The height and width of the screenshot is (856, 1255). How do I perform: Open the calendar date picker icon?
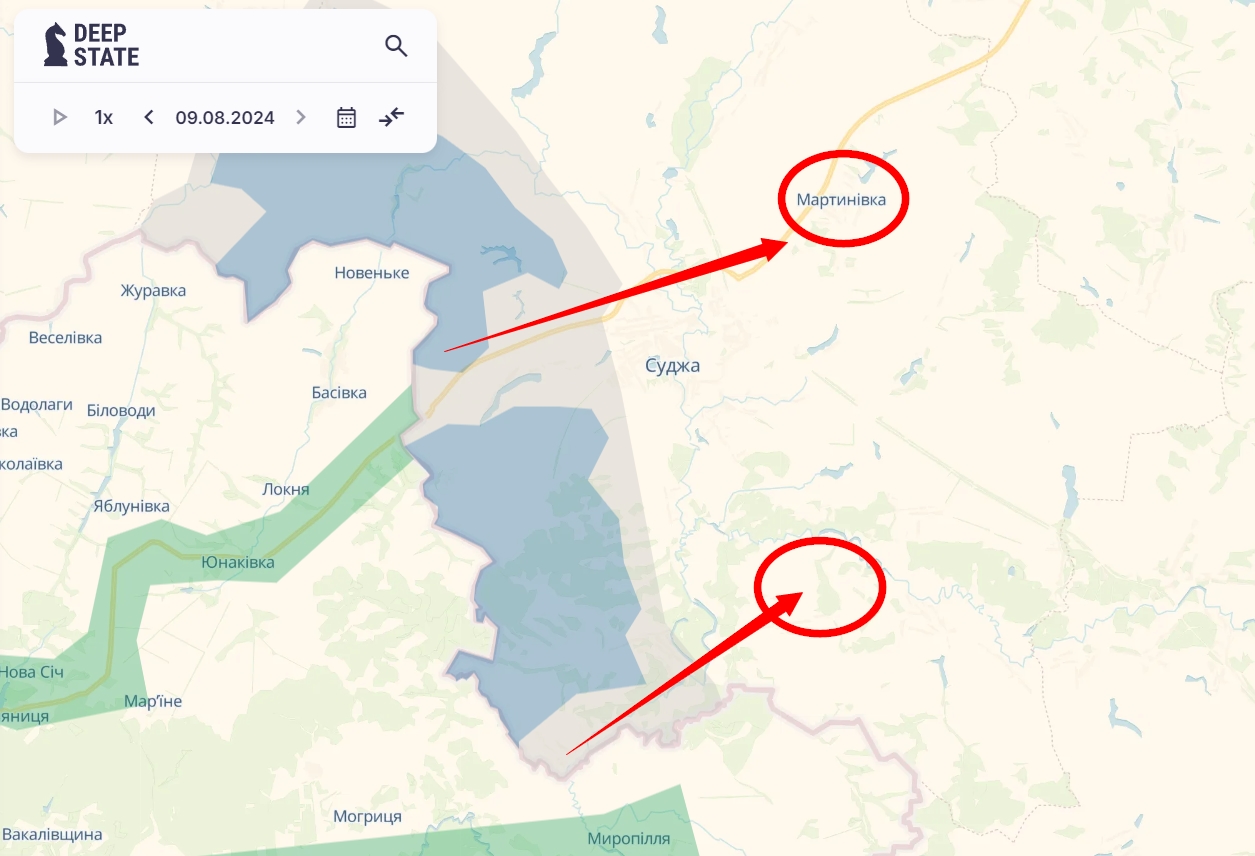click(346, 117)
